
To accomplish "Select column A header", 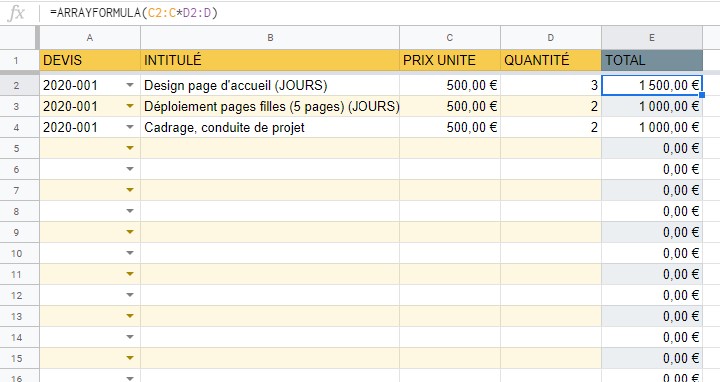I will point(90,38).
